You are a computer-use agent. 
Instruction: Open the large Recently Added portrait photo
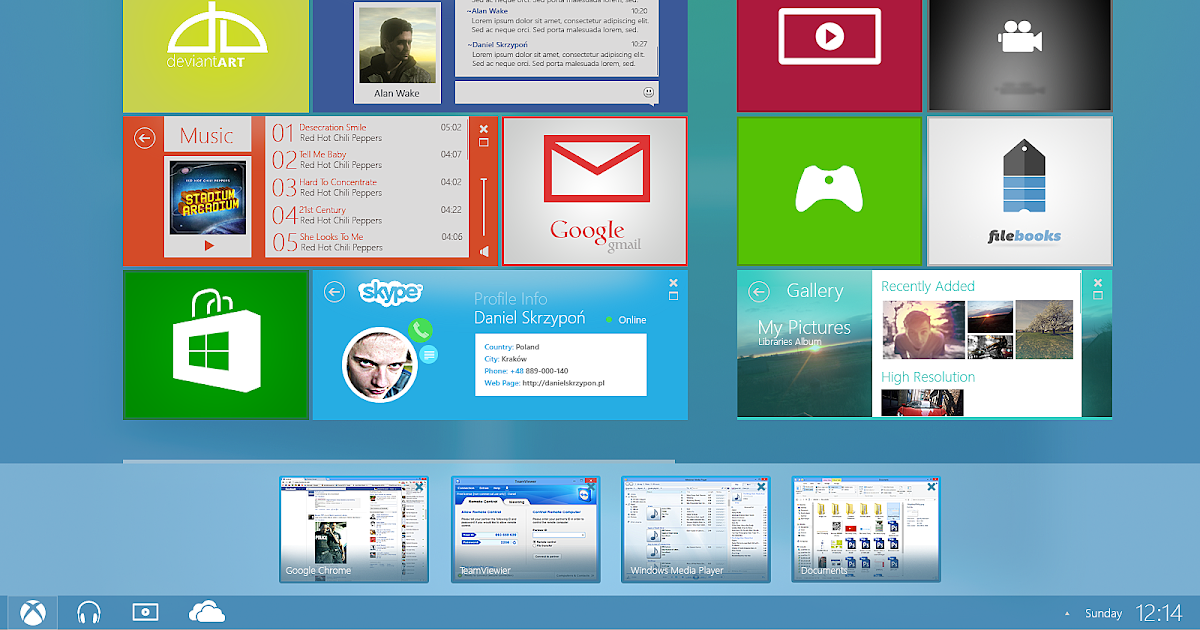coord(922,329)
